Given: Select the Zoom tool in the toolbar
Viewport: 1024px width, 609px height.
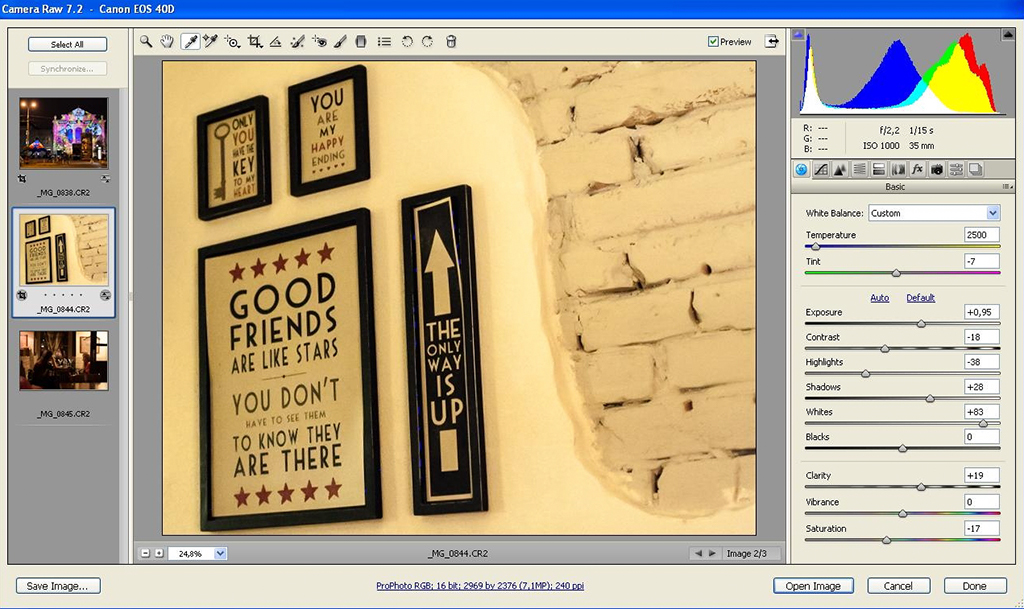Looking at the screenshot, I should (x=146, y=42).
